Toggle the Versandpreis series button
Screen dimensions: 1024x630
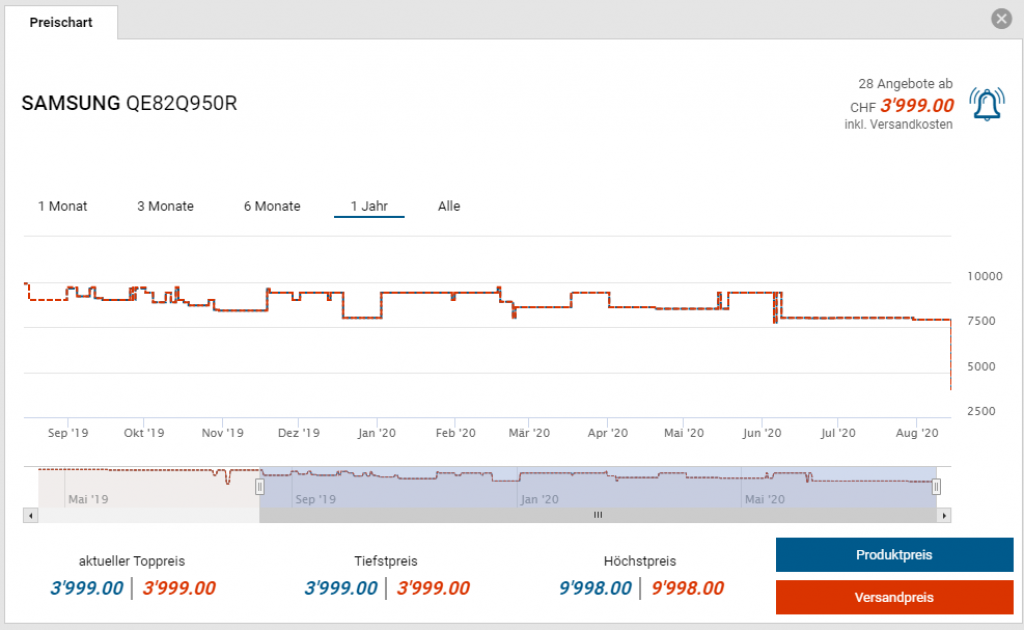coord(894,597)
